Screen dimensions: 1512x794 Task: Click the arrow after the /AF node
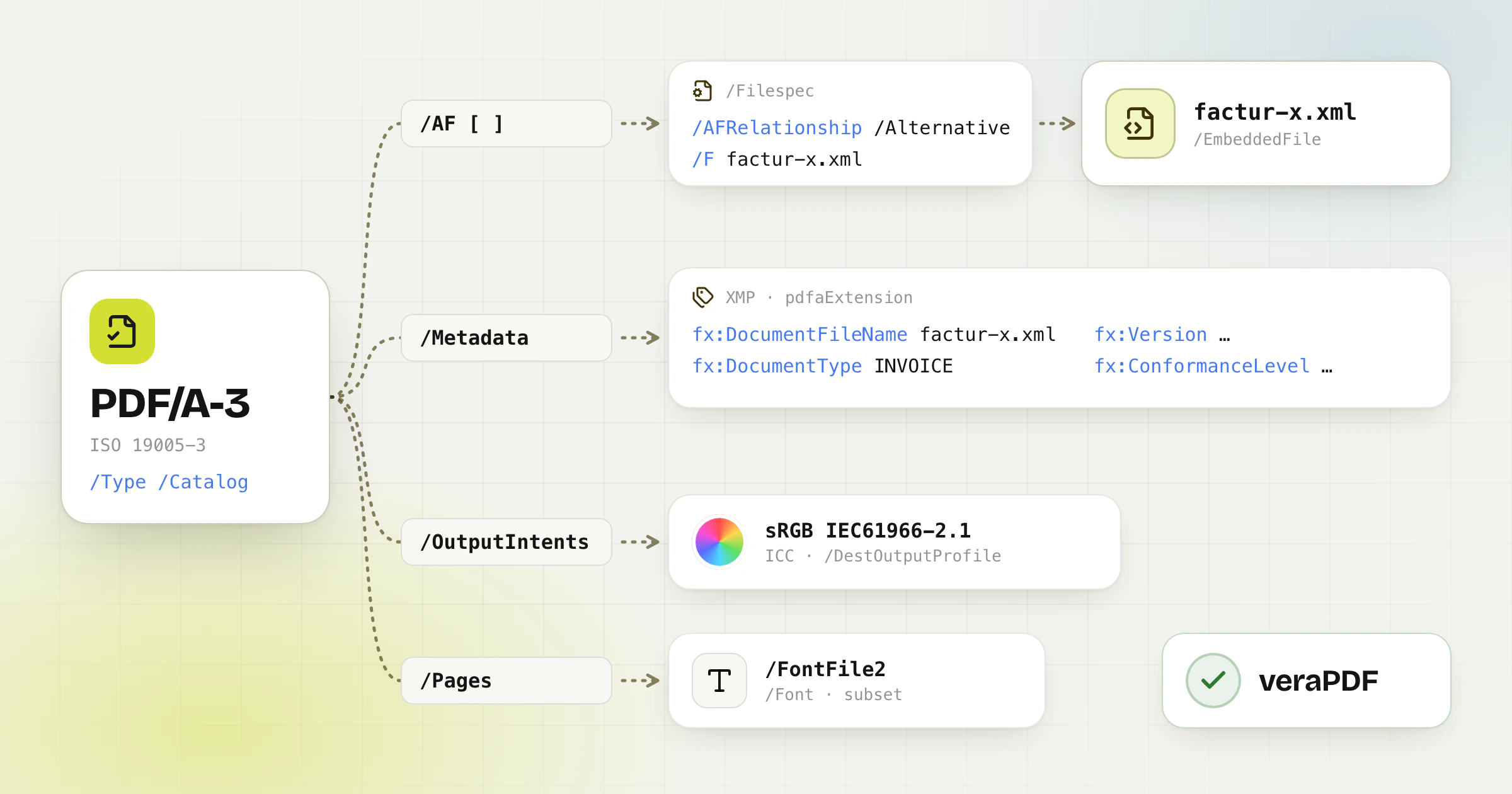640,124
